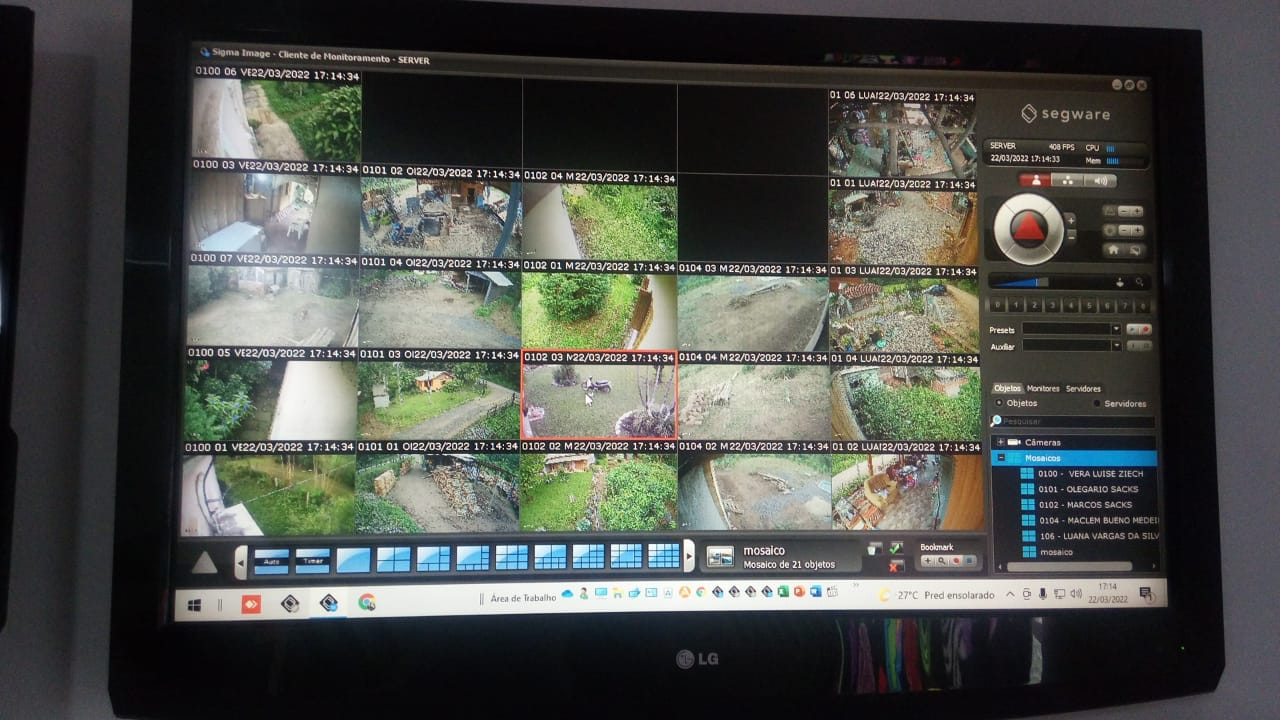Open the Presets dropdown
This screenshot has width=1280, height=720.
(x=1115, y=329)
